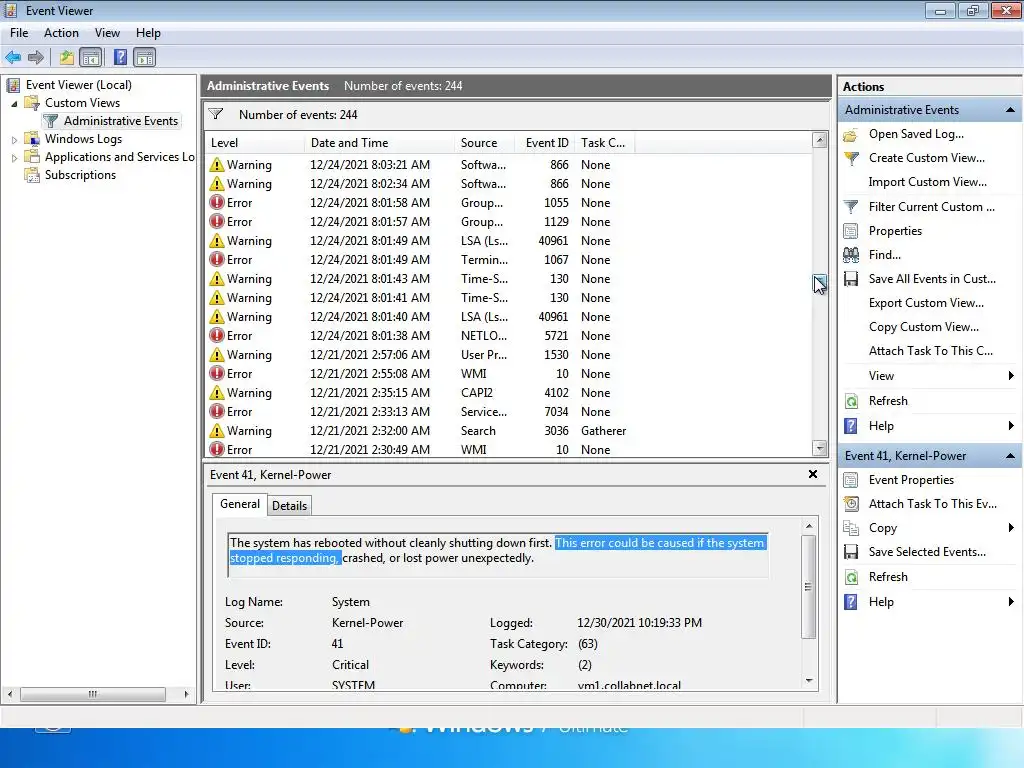Click the Forward arrow toolbar icon
Image resolution: width=1024 pixels, height=768 pixels.
click(36, 57)
